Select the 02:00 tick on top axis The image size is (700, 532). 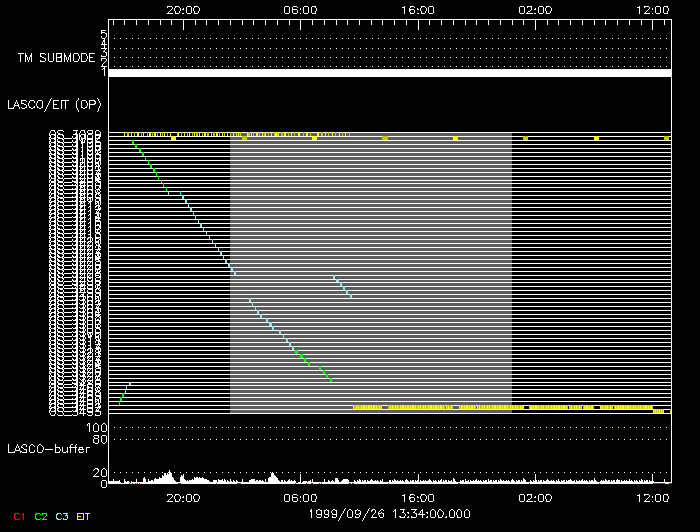pyautogui.click(x=535, y=10)
